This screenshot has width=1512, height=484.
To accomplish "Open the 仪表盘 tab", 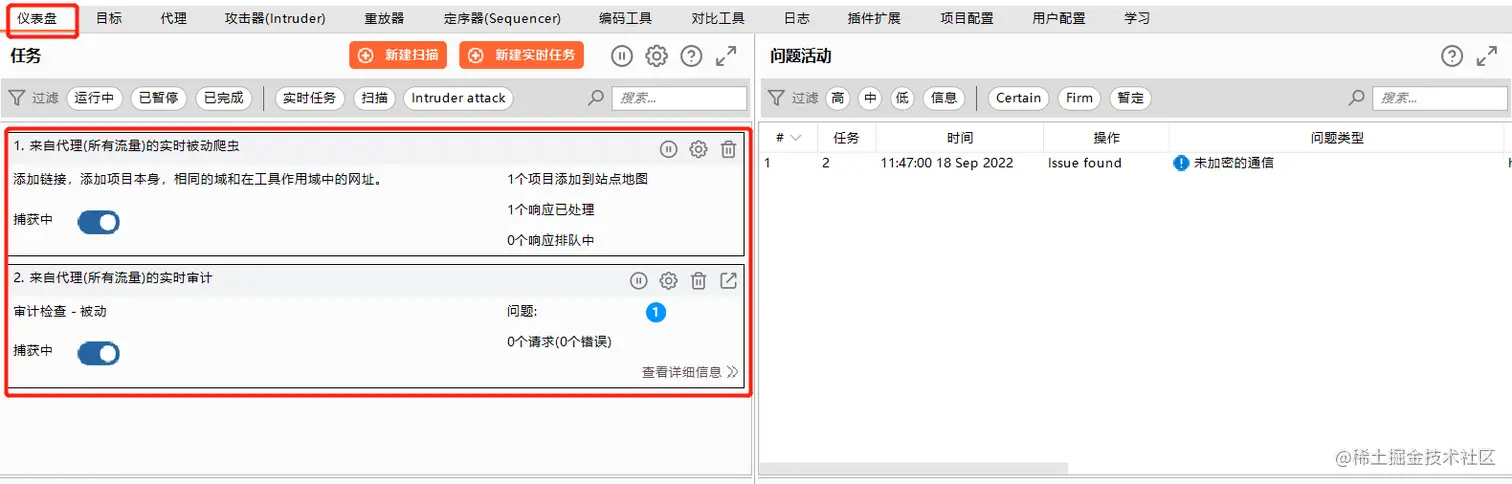I will [38, 19].
